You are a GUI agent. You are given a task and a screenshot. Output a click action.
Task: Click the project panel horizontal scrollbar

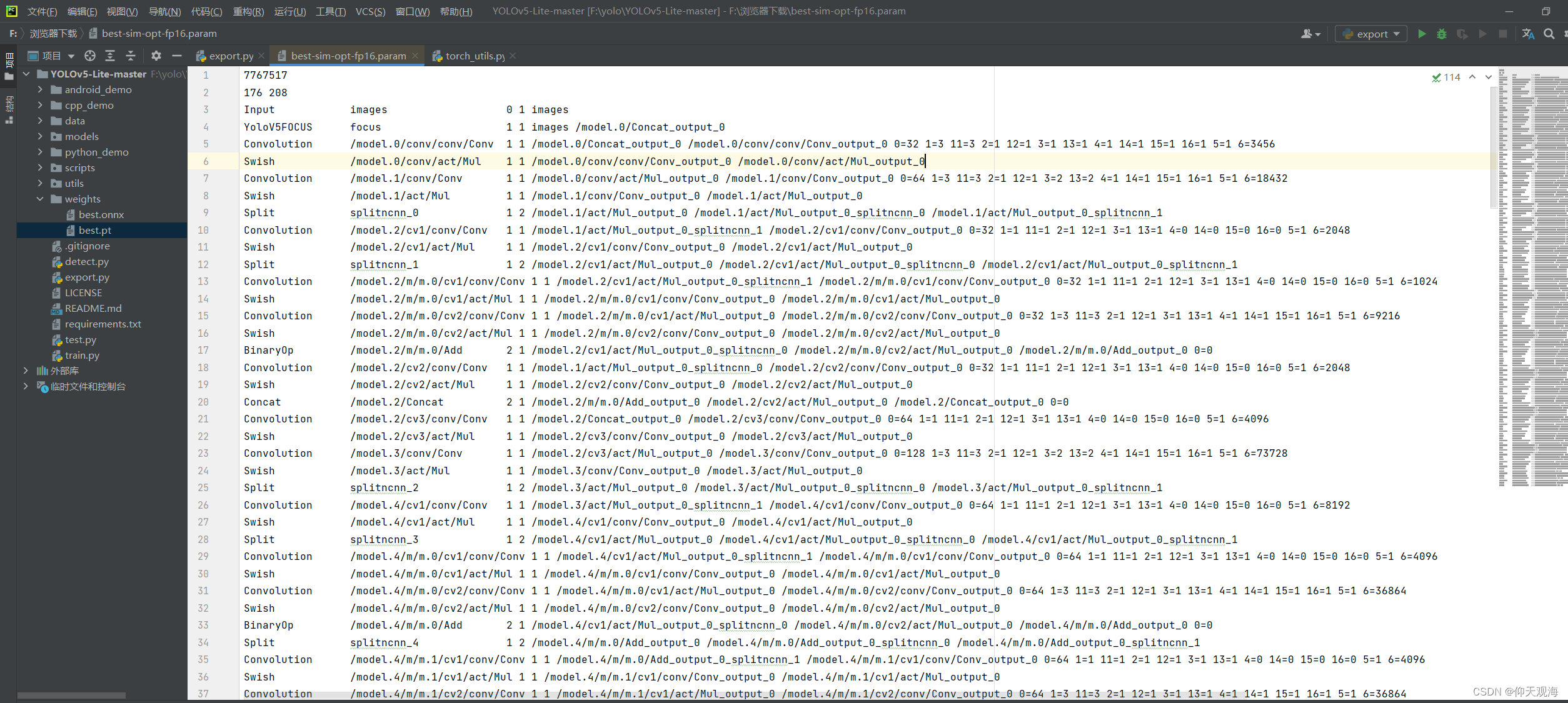(x=71, y=695)
